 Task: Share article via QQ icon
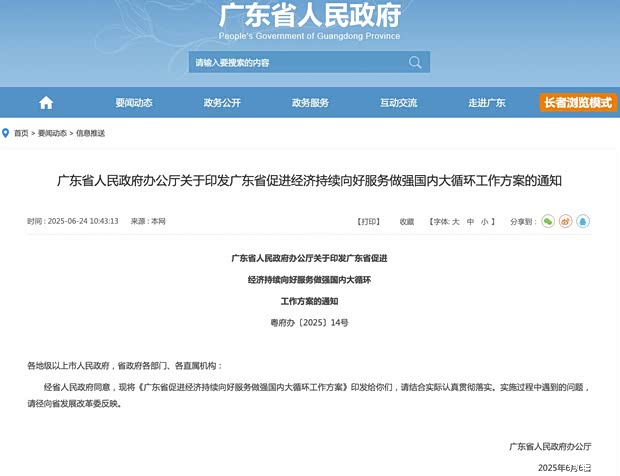coord(583,221)
